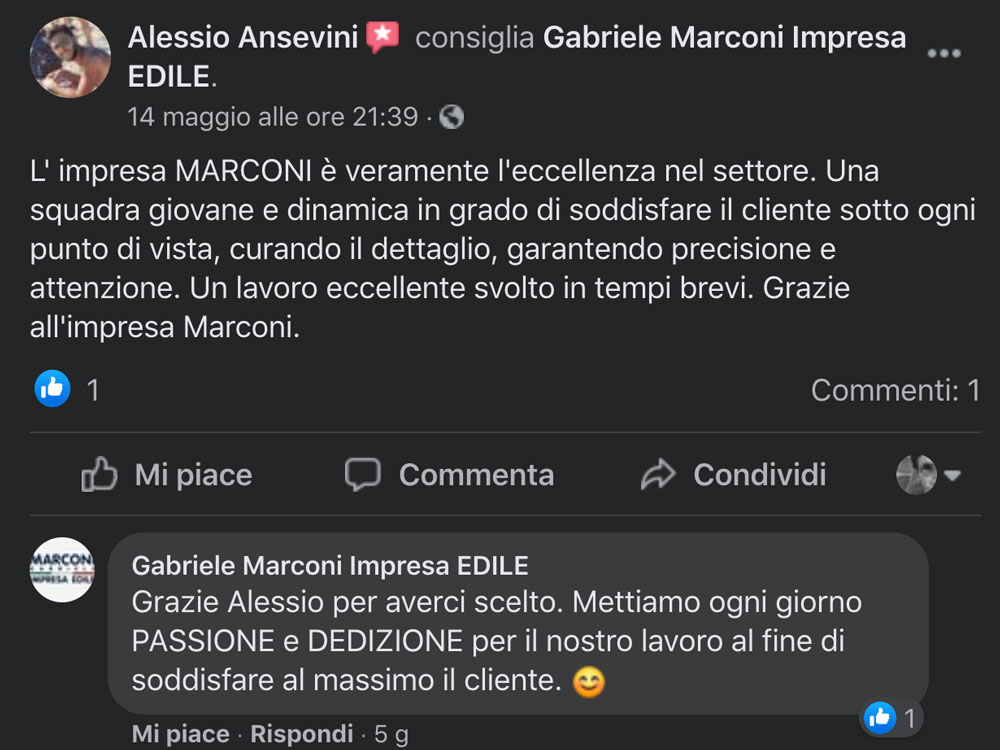Click the globe public audience icon
This screenshot has width=1000, height=750.
pyautogui.click(x=452, y=118)
